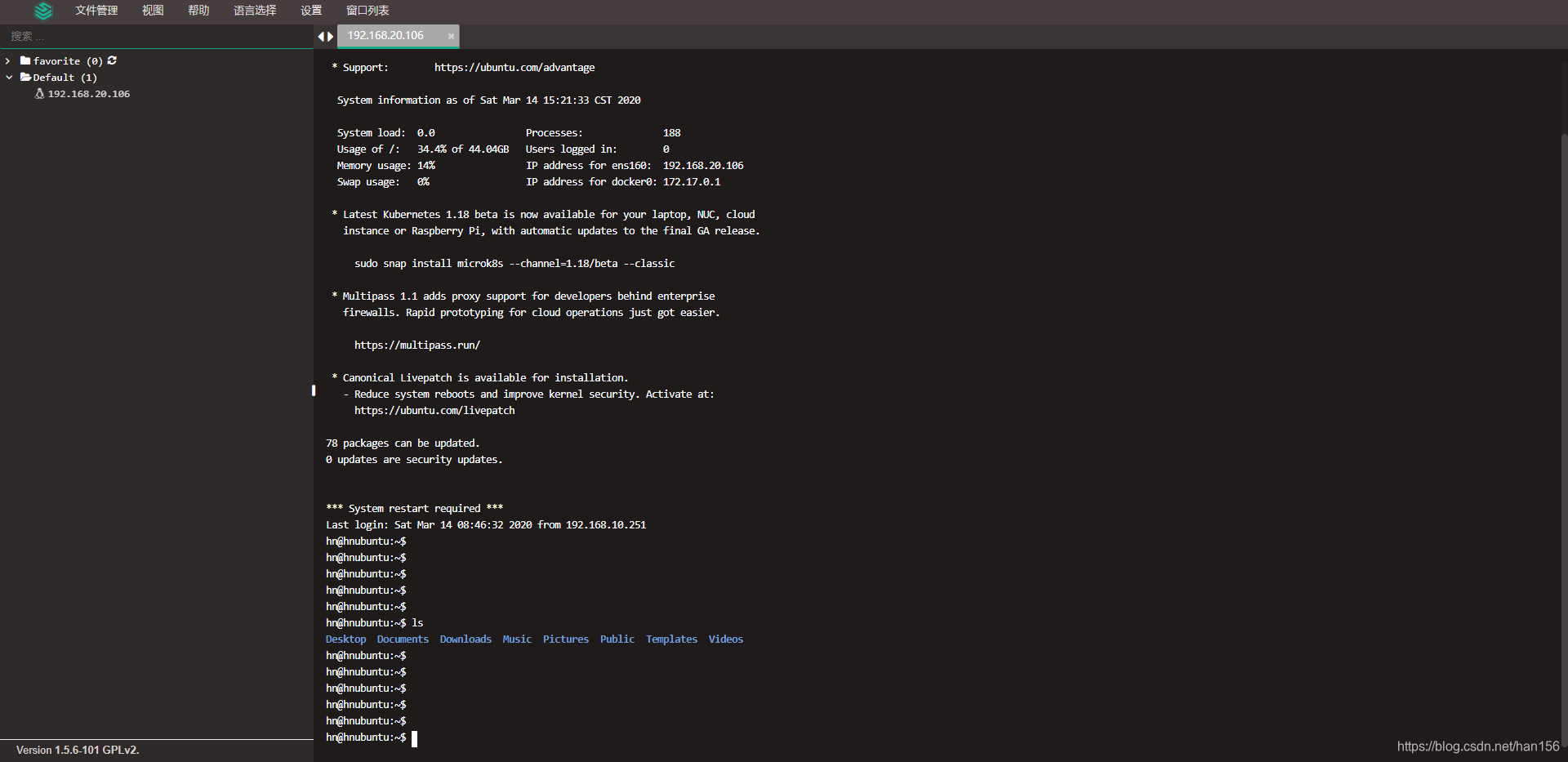Click the Downloads directory name
The image size is (1568, 762).
point(465,639)
